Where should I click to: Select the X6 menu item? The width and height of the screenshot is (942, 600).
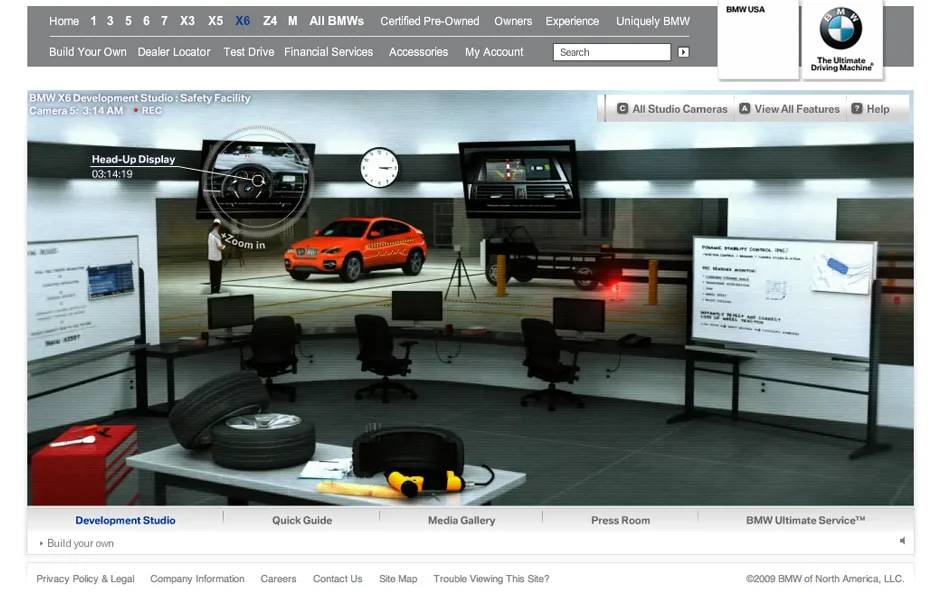coord(243,21)
